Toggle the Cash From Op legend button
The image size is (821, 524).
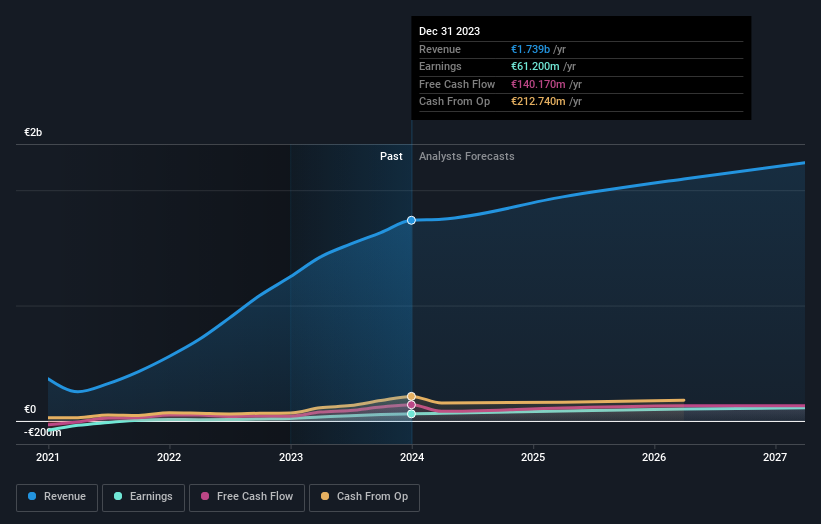tap(364, 497)
